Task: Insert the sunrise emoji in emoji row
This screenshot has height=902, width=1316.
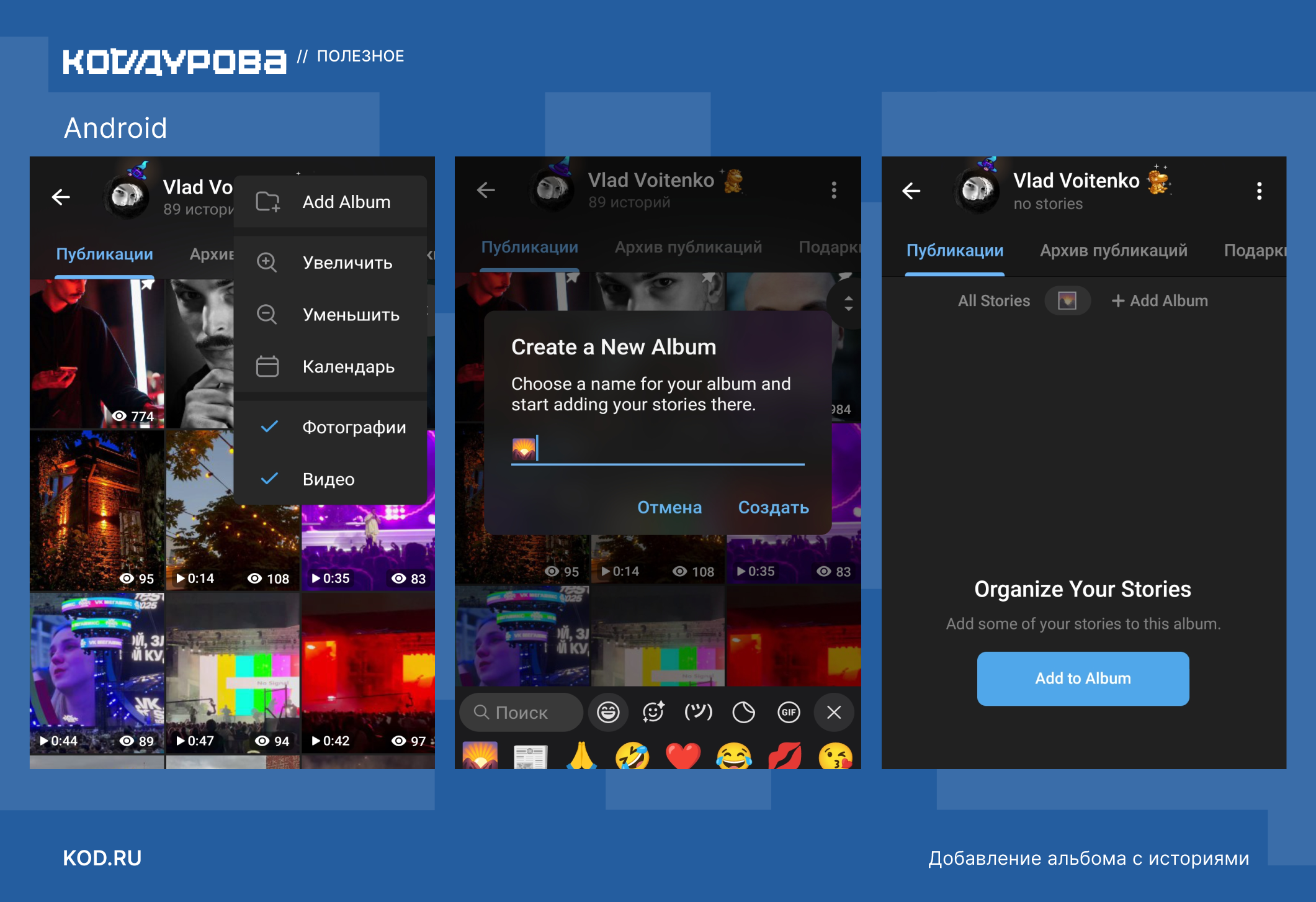Action: click(x=480, y=756)
